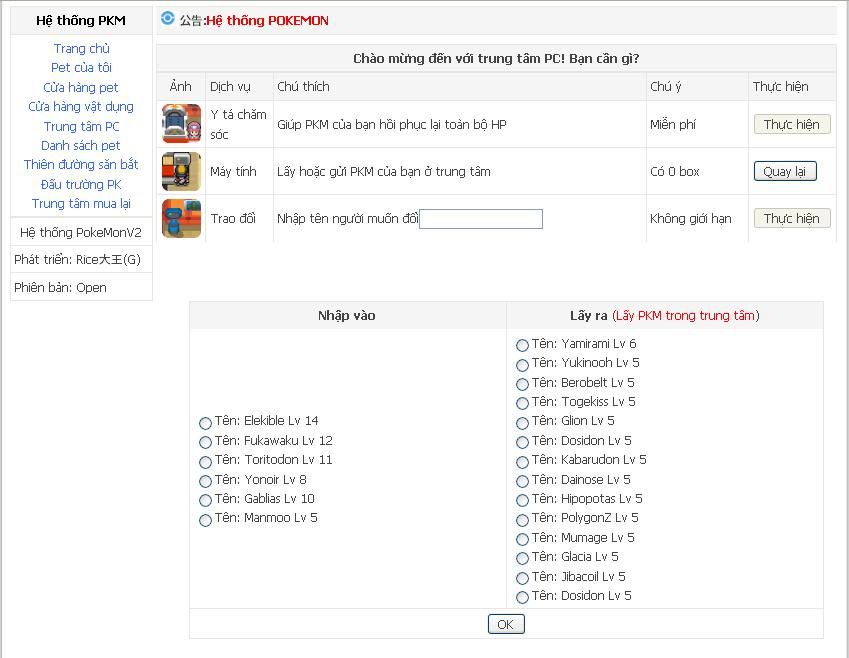Click Thực hiện for nurse care service
Viewport: 849px width, 658px height.
point(792,125)
